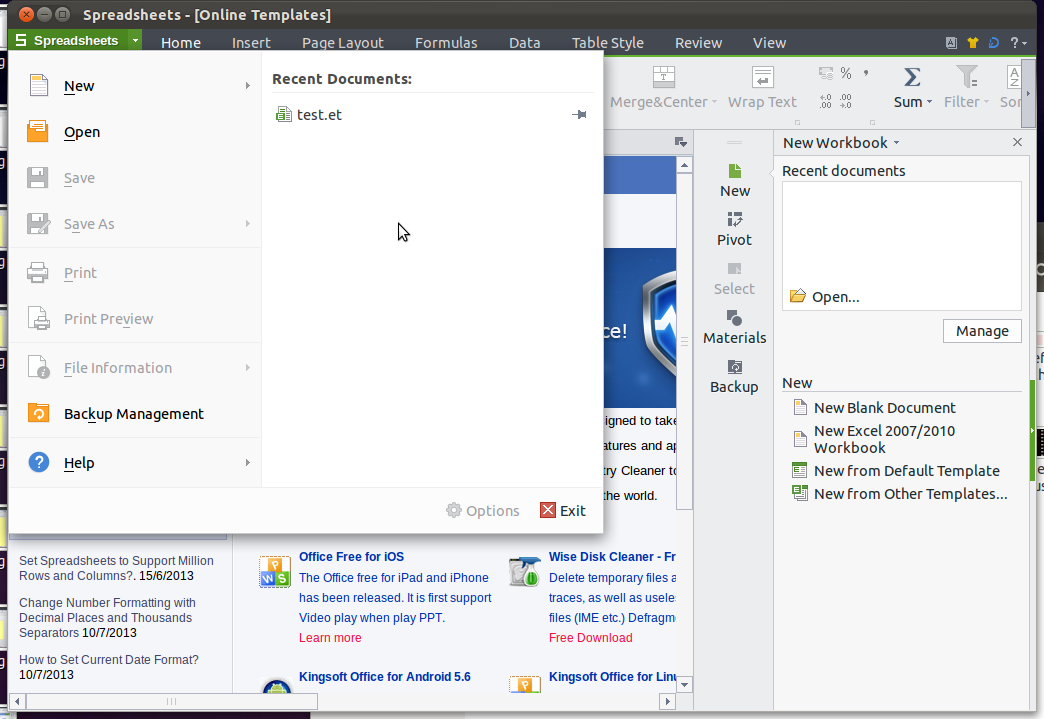Click the decrease decimal places icon
The width and height of the screenshot is (1044, 719).
[x=846, y=101]
